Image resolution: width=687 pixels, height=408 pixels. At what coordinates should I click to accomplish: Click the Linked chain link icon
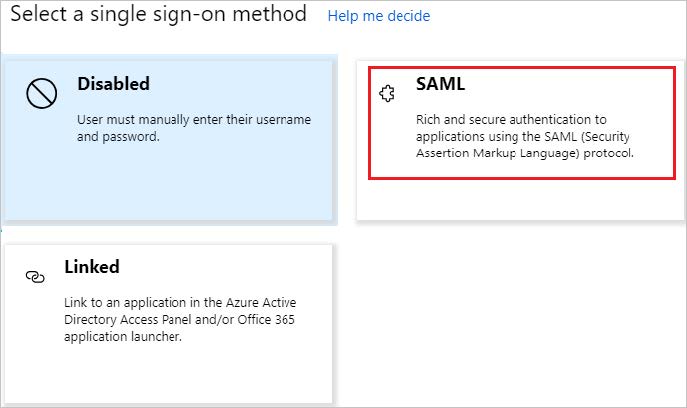36,276
